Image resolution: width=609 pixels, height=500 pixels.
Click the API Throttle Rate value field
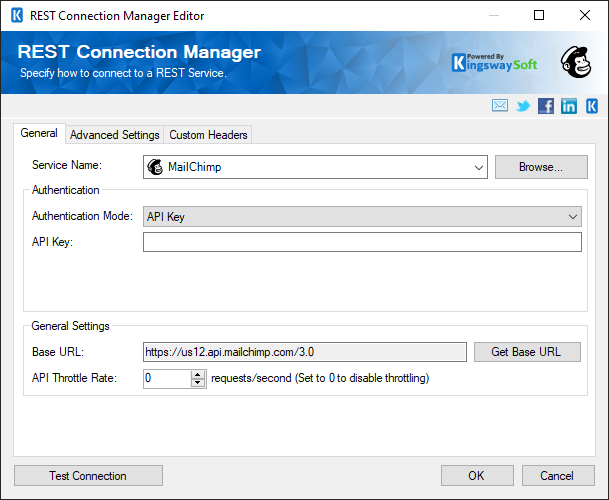click(167, 378)
